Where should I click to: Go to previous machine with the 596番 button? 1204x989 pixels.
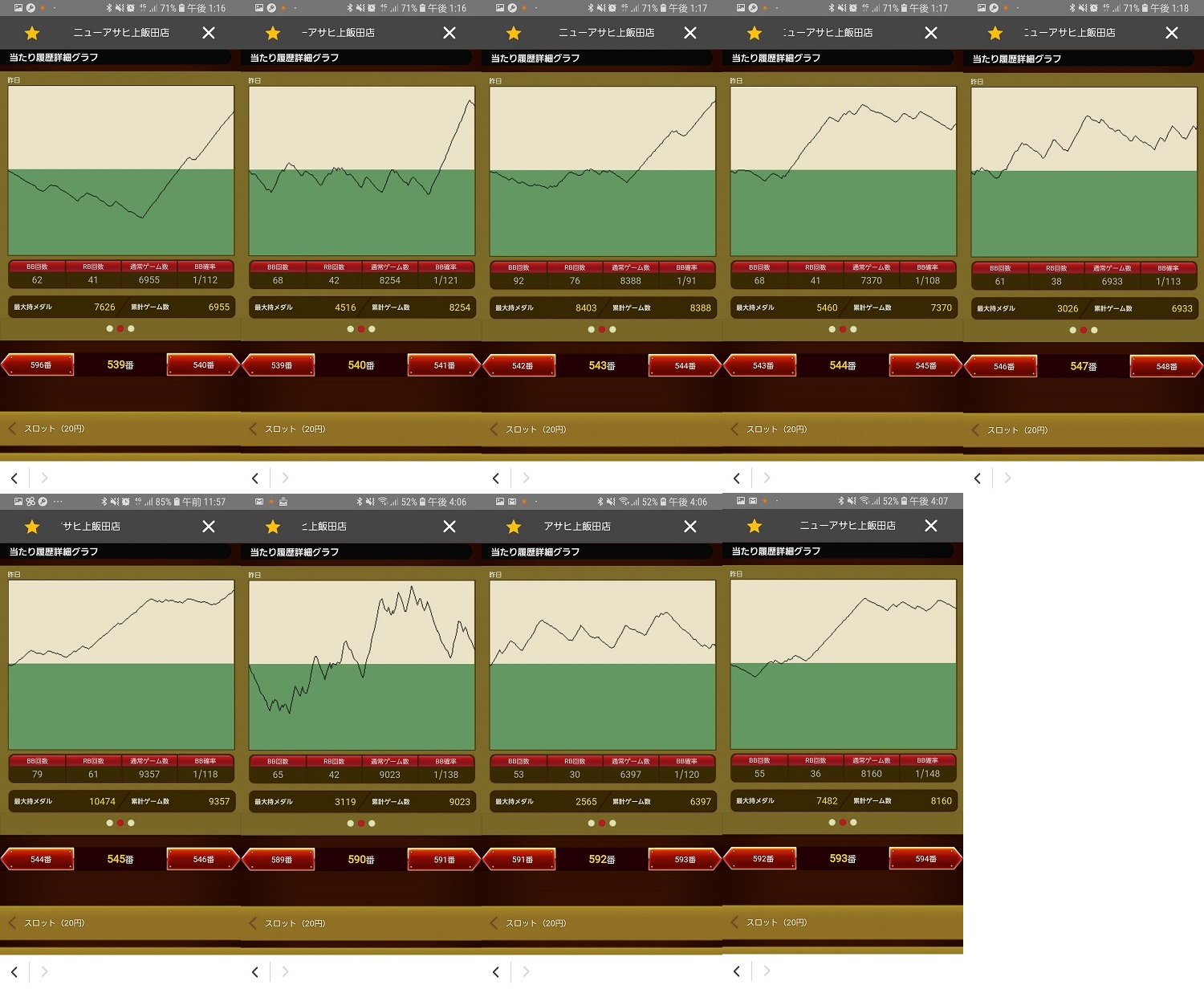coord(38,365)
